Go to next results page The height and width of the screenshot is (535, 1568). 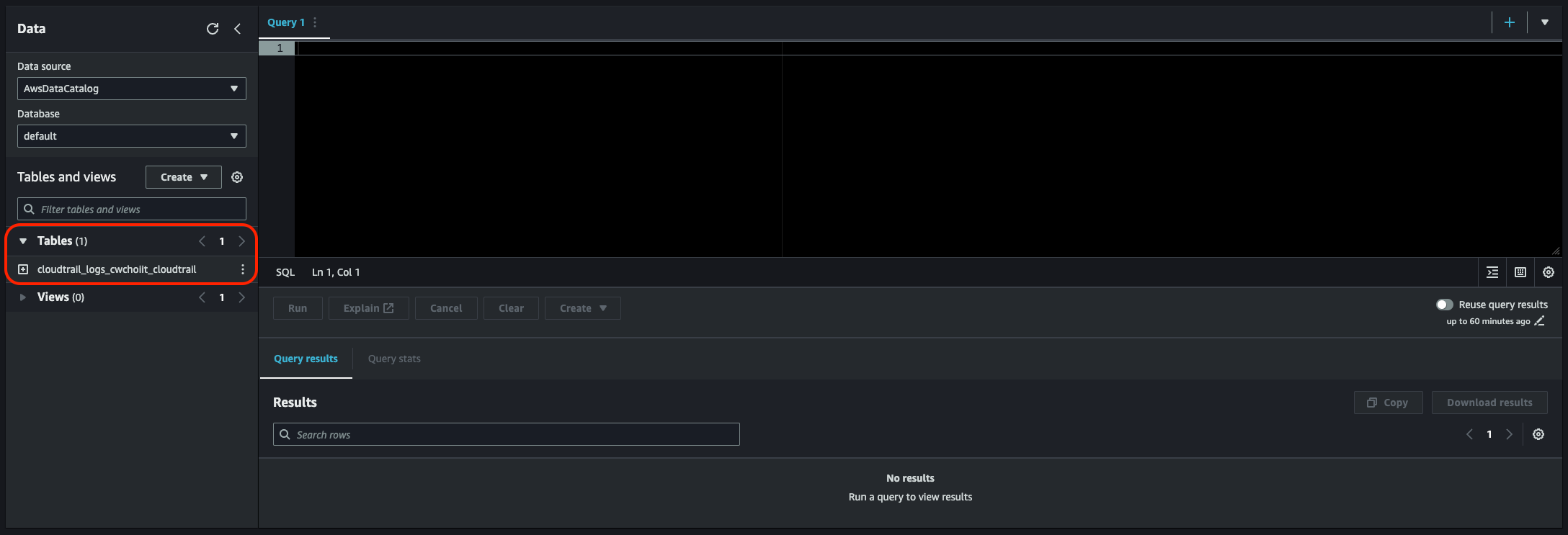[x=1509, y=434]
